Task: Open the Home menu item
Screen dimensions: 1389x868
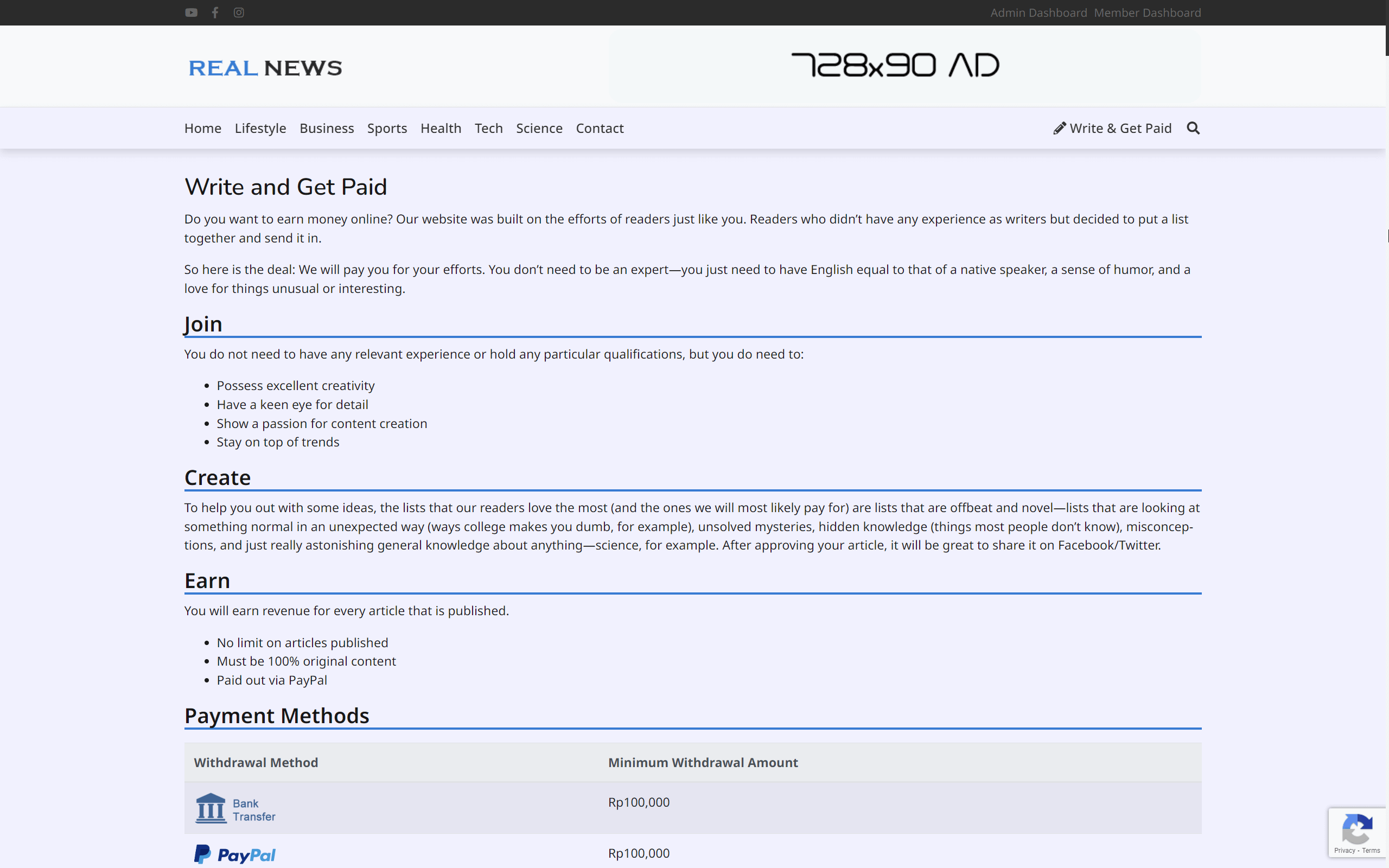Action: 202,128
